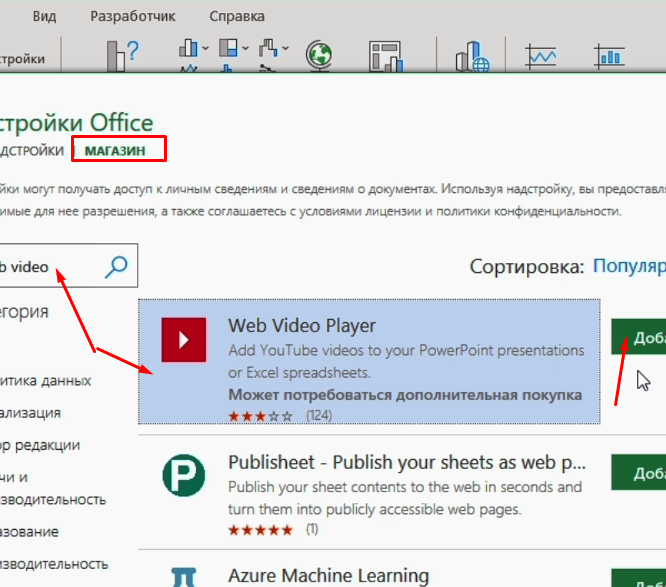Open the Вид ribbon tab
The image size is (666, 587).
pos(44,16)
